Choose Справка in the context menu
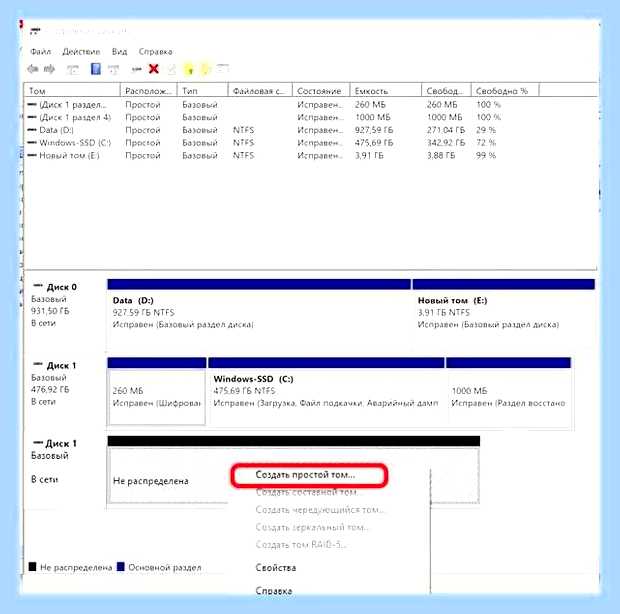The height and width of the screenshot is (614, 620). [274, 591]
